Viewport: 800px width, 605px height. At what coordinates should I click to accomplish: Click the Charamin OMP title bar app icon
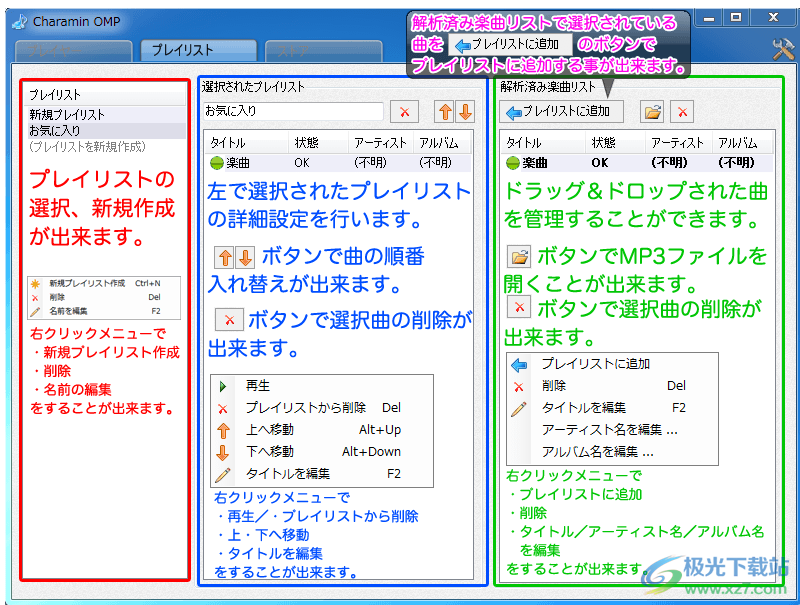point(19,22)
